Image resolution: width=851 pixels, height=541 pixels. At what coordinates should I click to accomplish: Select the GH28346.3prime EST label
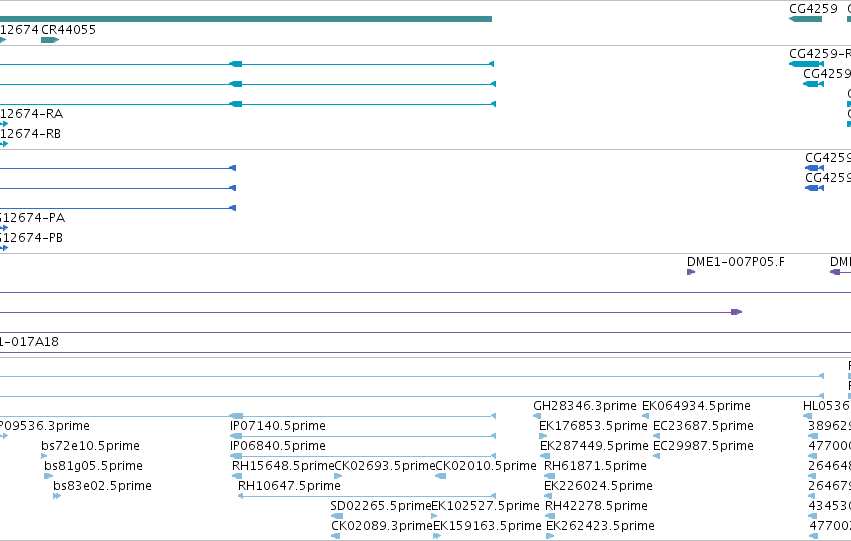tap(585, 406)
